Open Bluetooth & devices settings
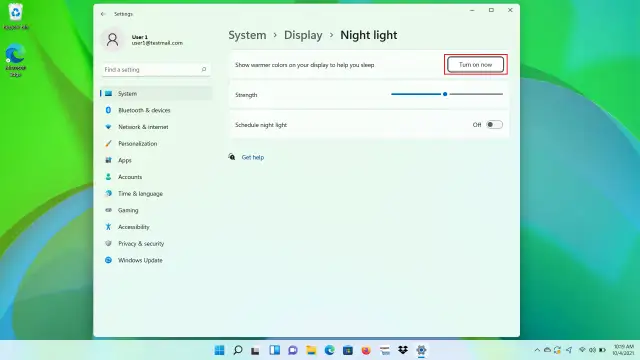Image resolution: width=640 pixels, height=360 pixels. pyautogui.click(x=156, y=110)
